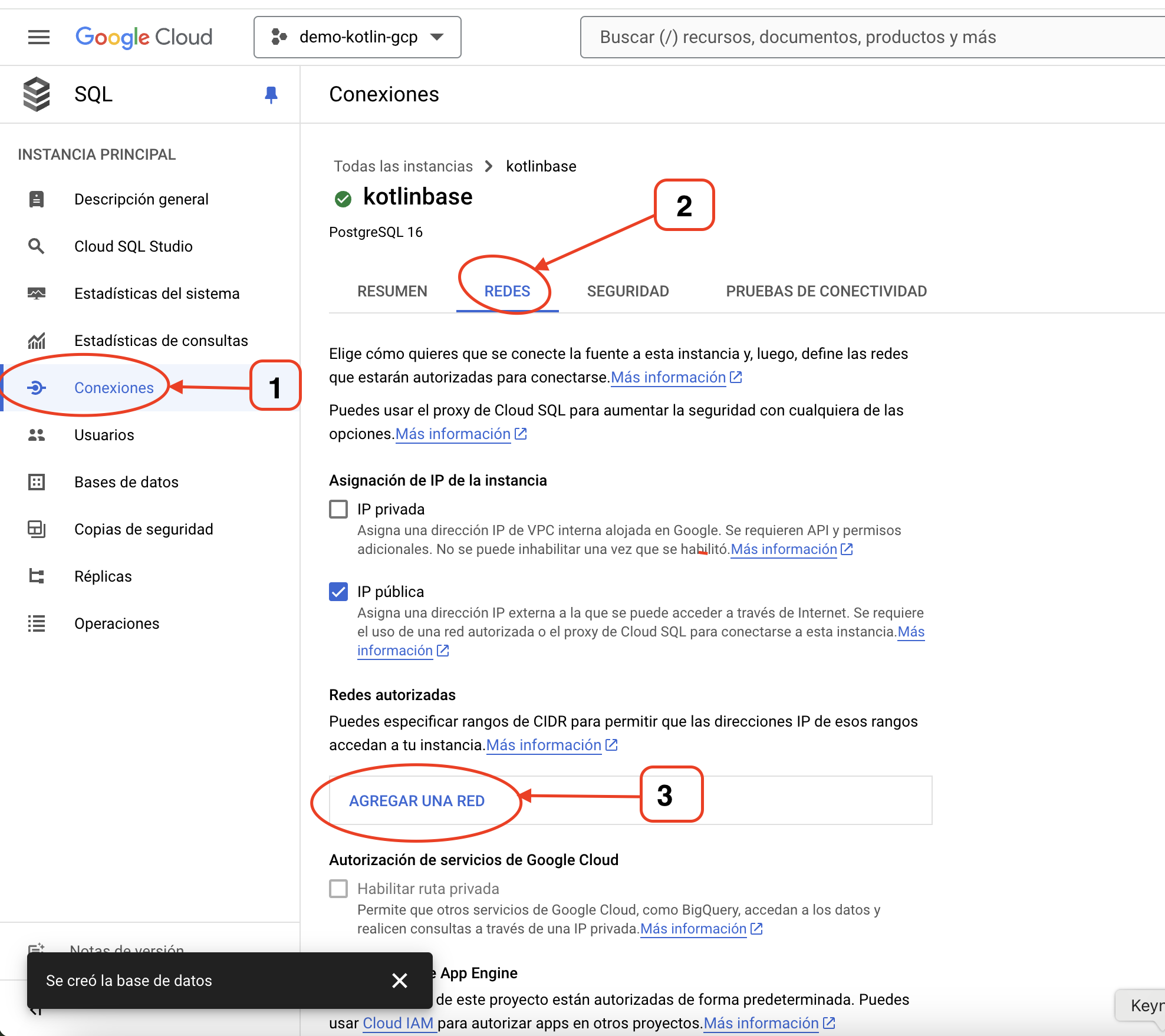1165x1036 pixels.
Task: Open the Cloud IAM link
Action: 398,1023
